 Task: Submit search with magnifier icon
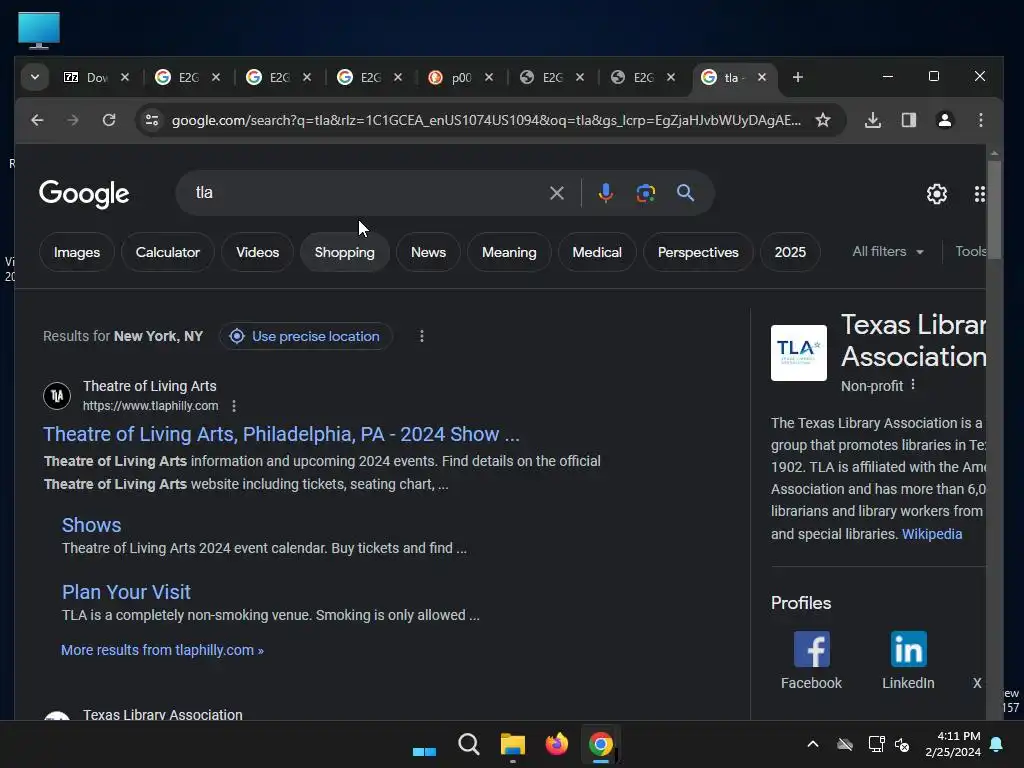tap(685, 193)
